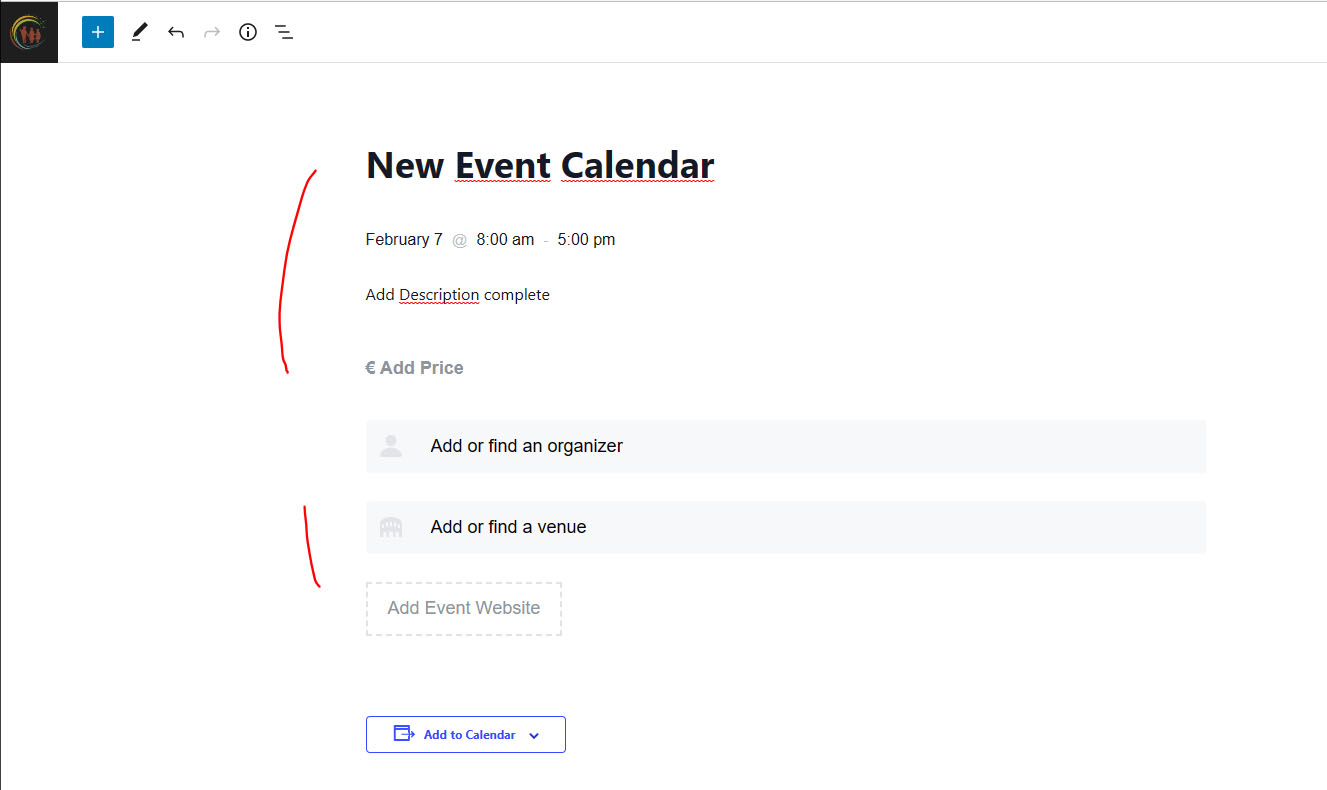Click the Add or find an organizer field
This screenshot has height=790, width=1327.
pos(527,446)
